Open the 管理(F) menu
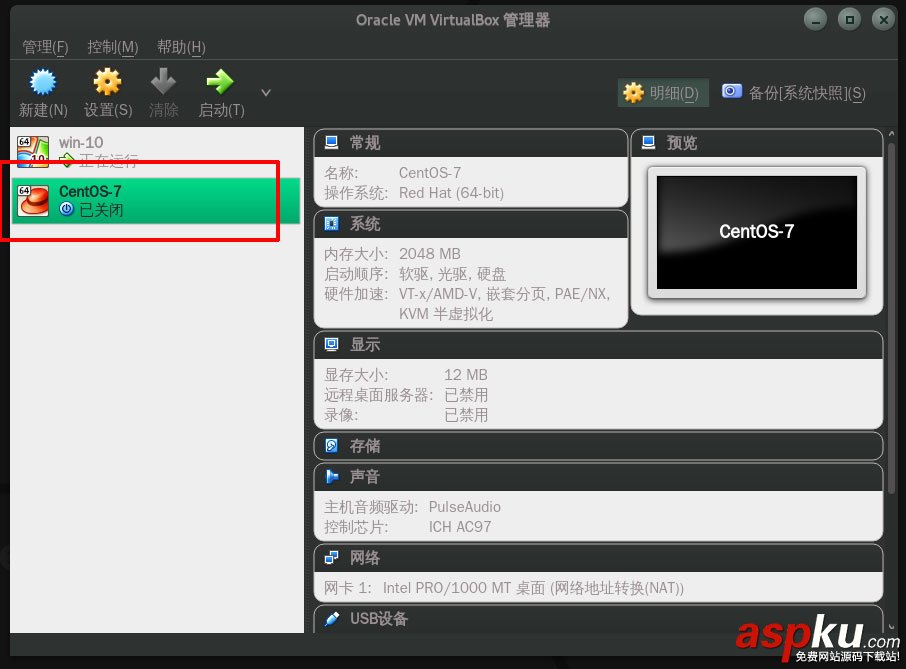Screen dimensions: 906x669 coord(44,47)
